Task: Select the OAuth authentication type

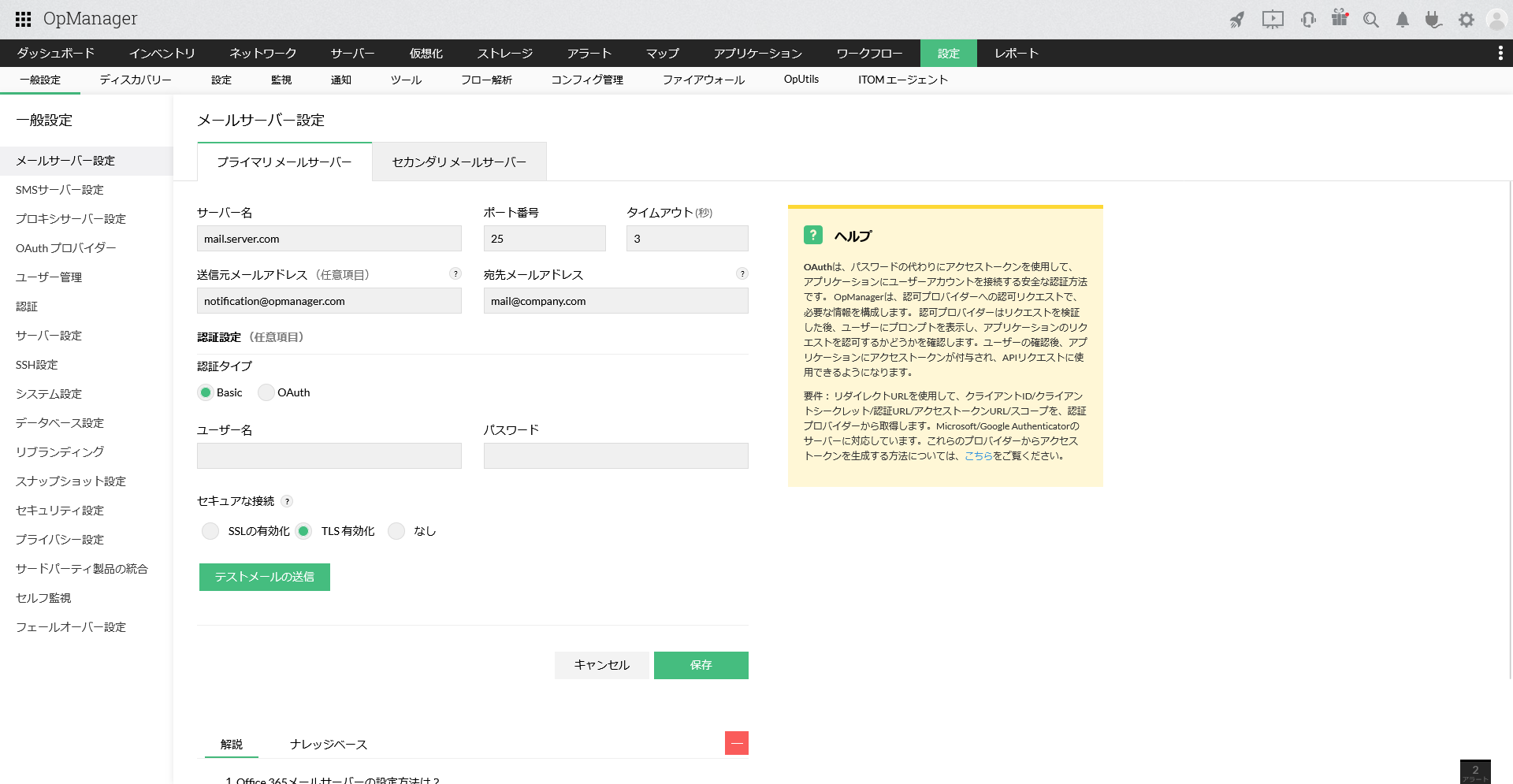Action: point(266,392)
